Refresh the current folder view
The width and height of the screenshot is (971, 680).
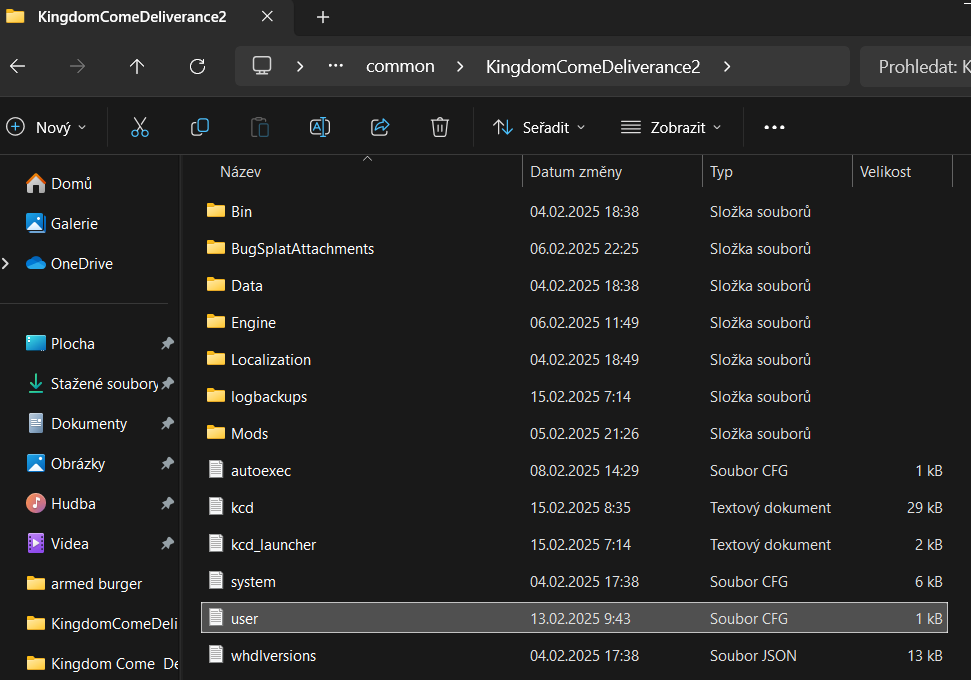click(x=198, y=66)
